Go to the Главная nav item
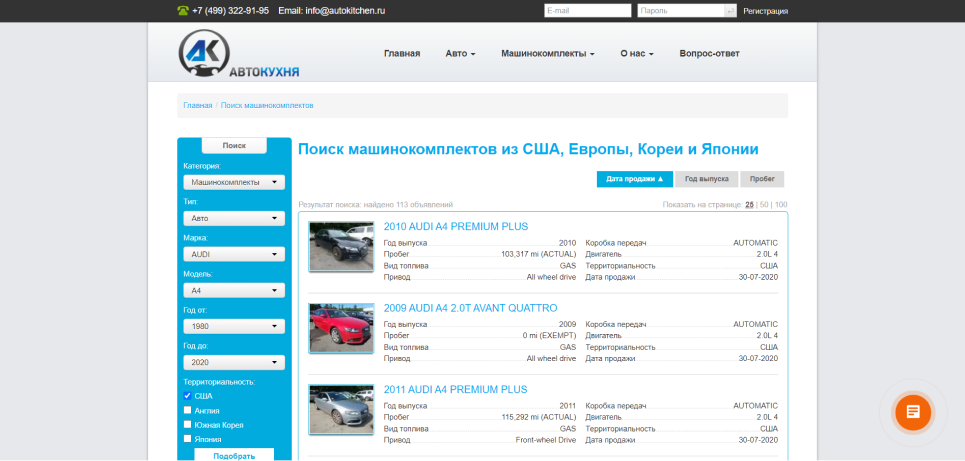Screen dimensions: 965x461 click(402, 54)
